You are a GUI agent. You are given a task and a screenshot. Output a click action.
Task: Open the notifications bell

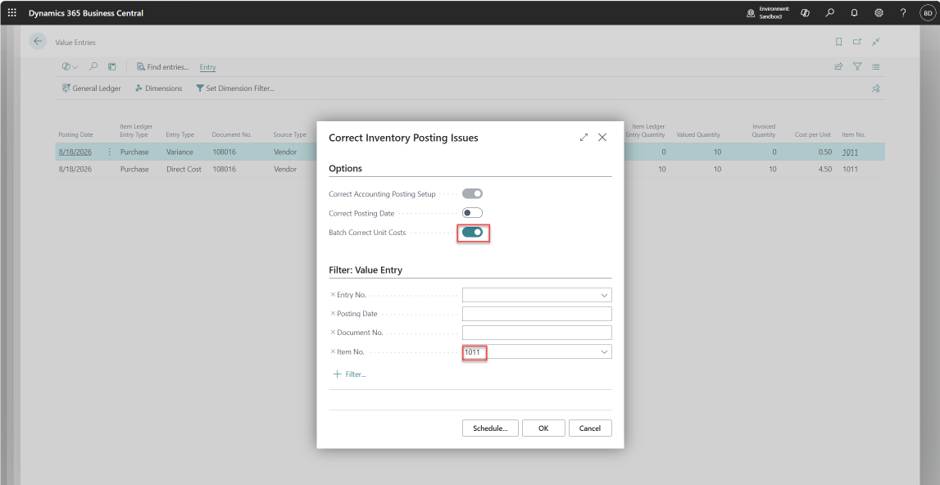pyautogui.click(x=854, y=13)
